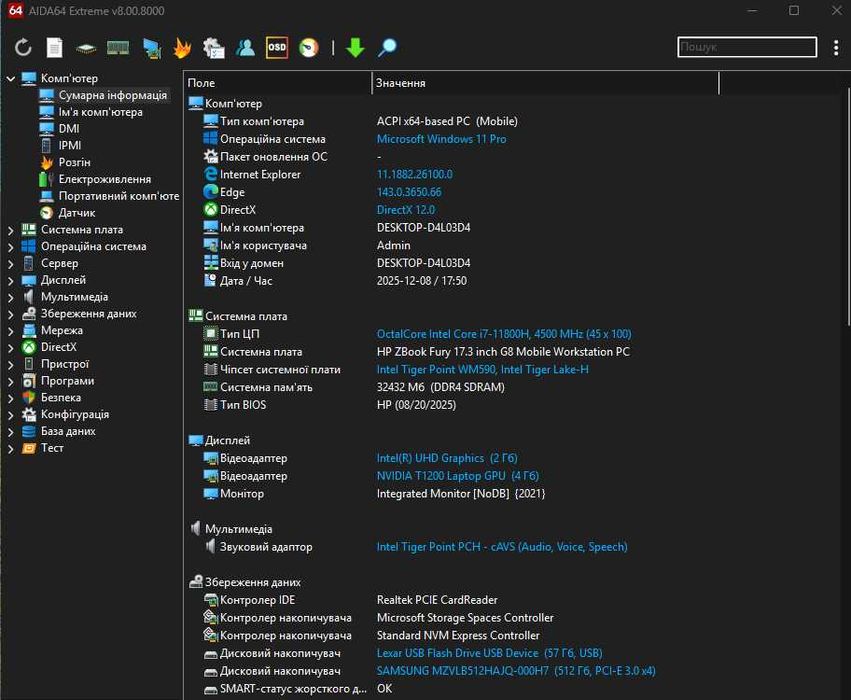
Task: Expand the Операційна система tree node
Action: pyautogui.click(x=10, y=247)
